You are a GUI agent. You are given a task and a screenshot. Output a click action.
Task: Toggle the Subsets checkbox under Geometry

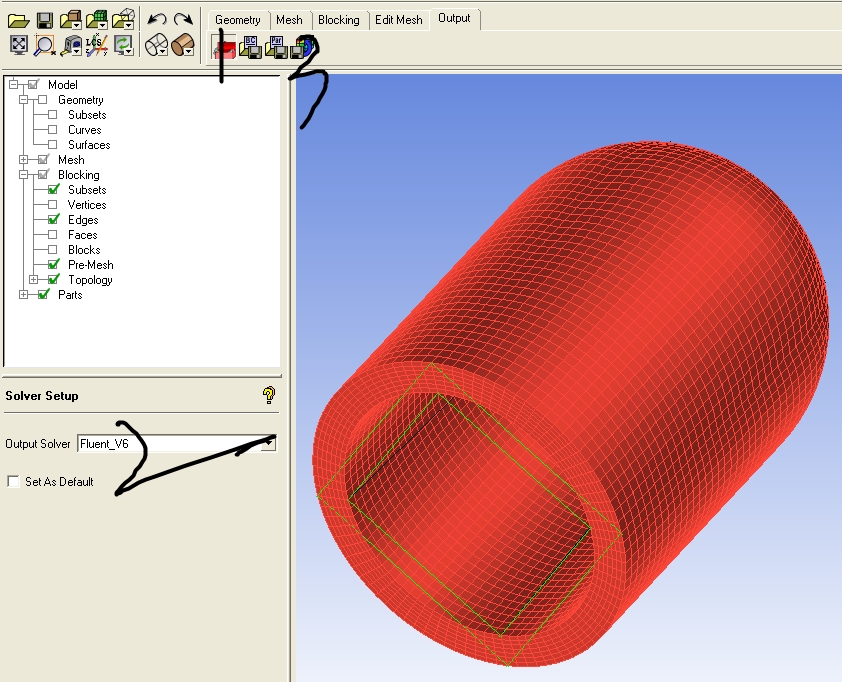pos(53,114)
